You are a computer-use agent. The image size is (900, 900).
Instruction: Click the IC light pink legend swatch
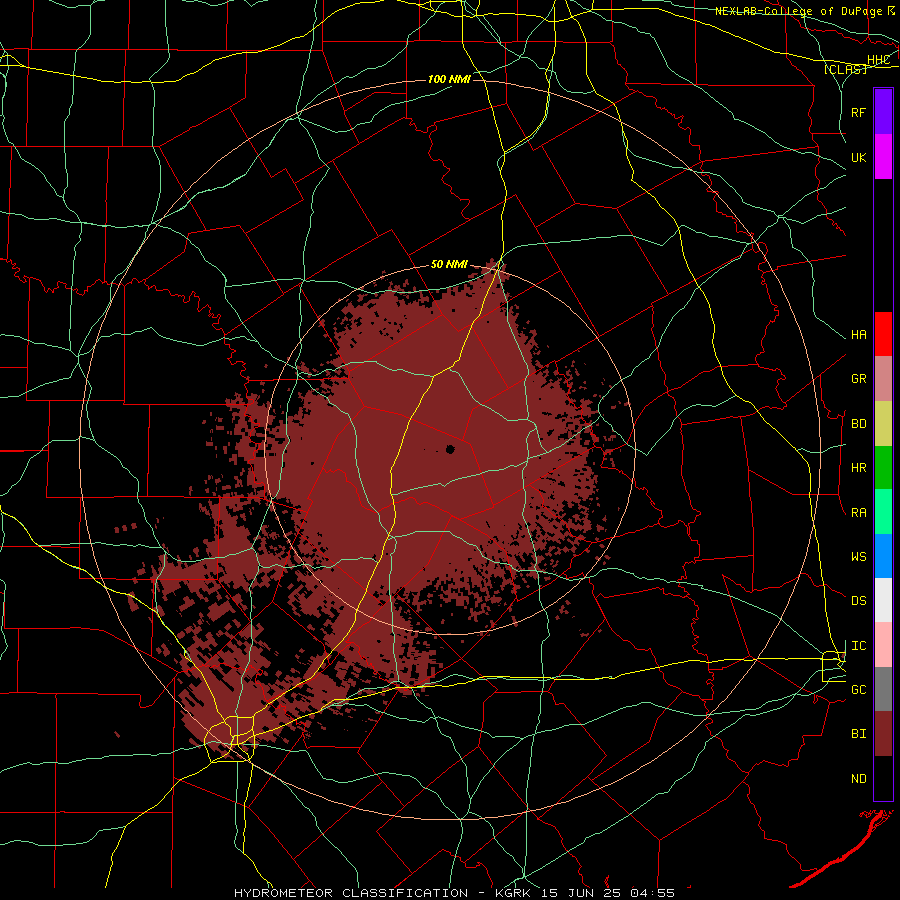click(883, 645)
